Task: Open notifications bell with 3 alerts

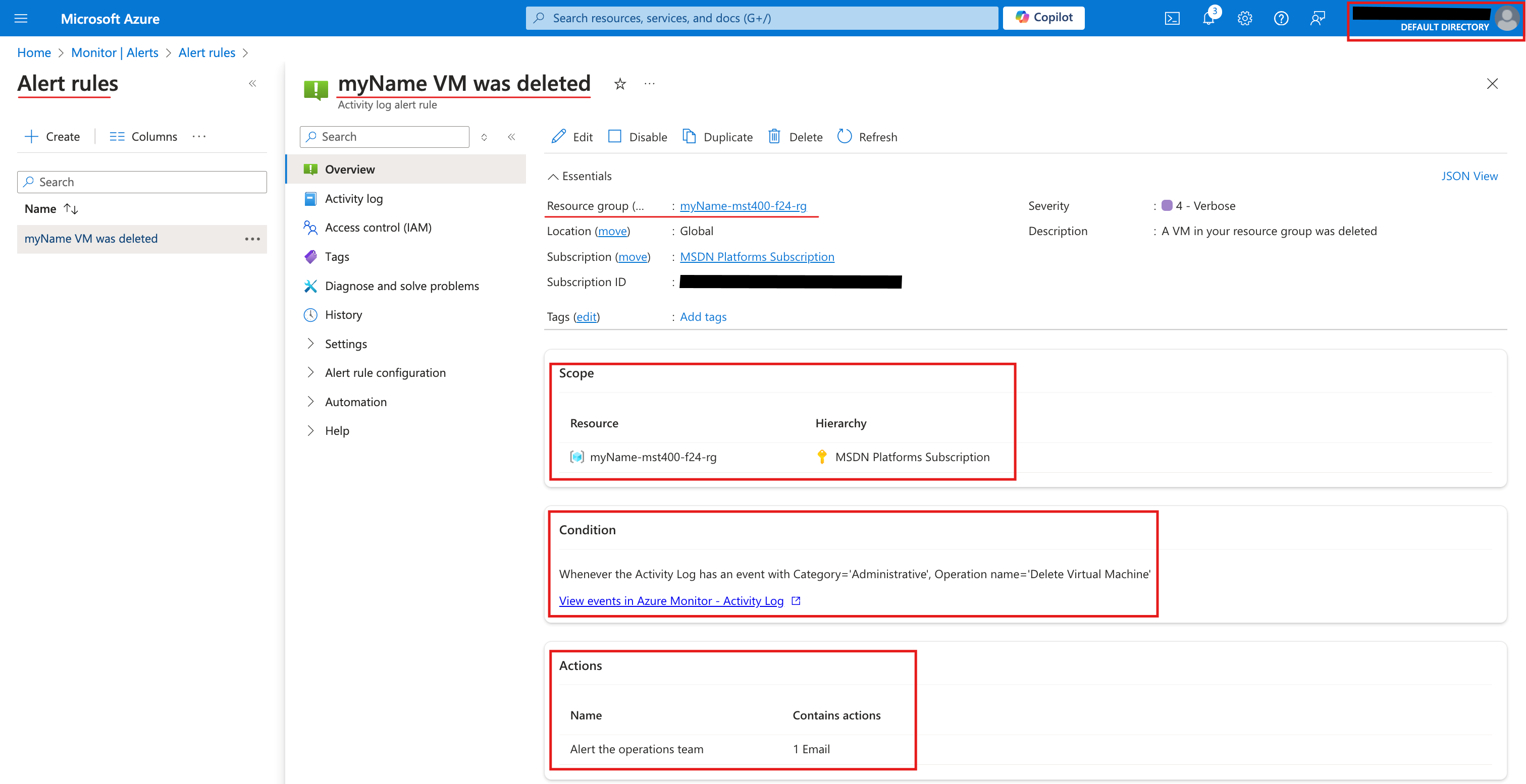Action: 1208,18
